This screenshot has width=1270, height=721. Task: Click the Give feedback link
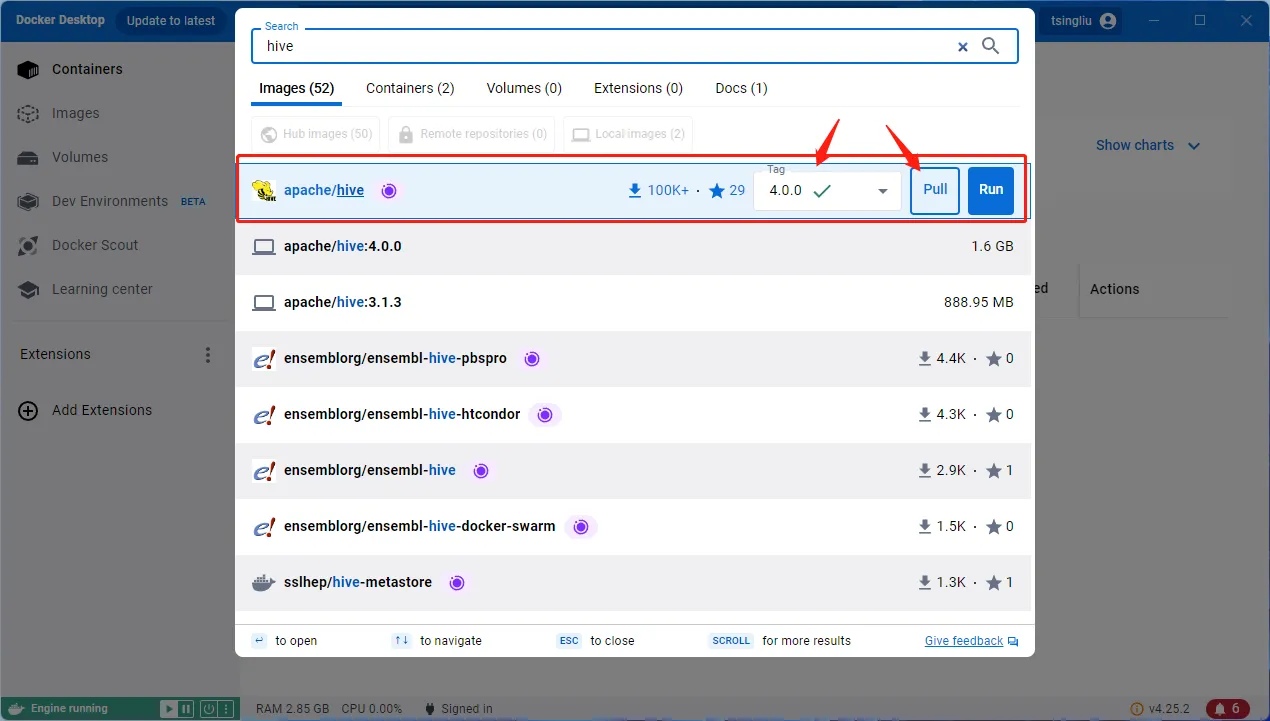pyautogui.click(x=971, y=641)
